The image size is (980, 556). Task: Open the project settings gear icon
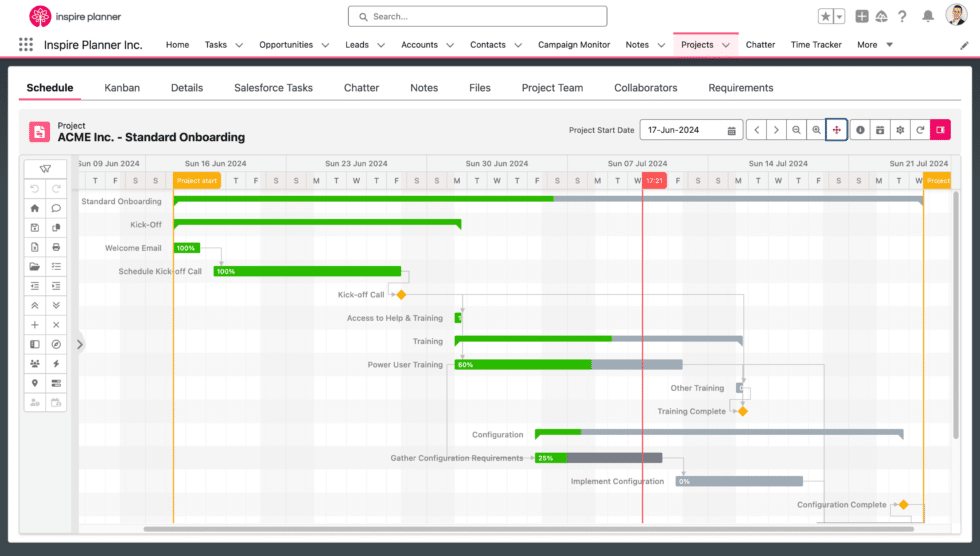900,130
